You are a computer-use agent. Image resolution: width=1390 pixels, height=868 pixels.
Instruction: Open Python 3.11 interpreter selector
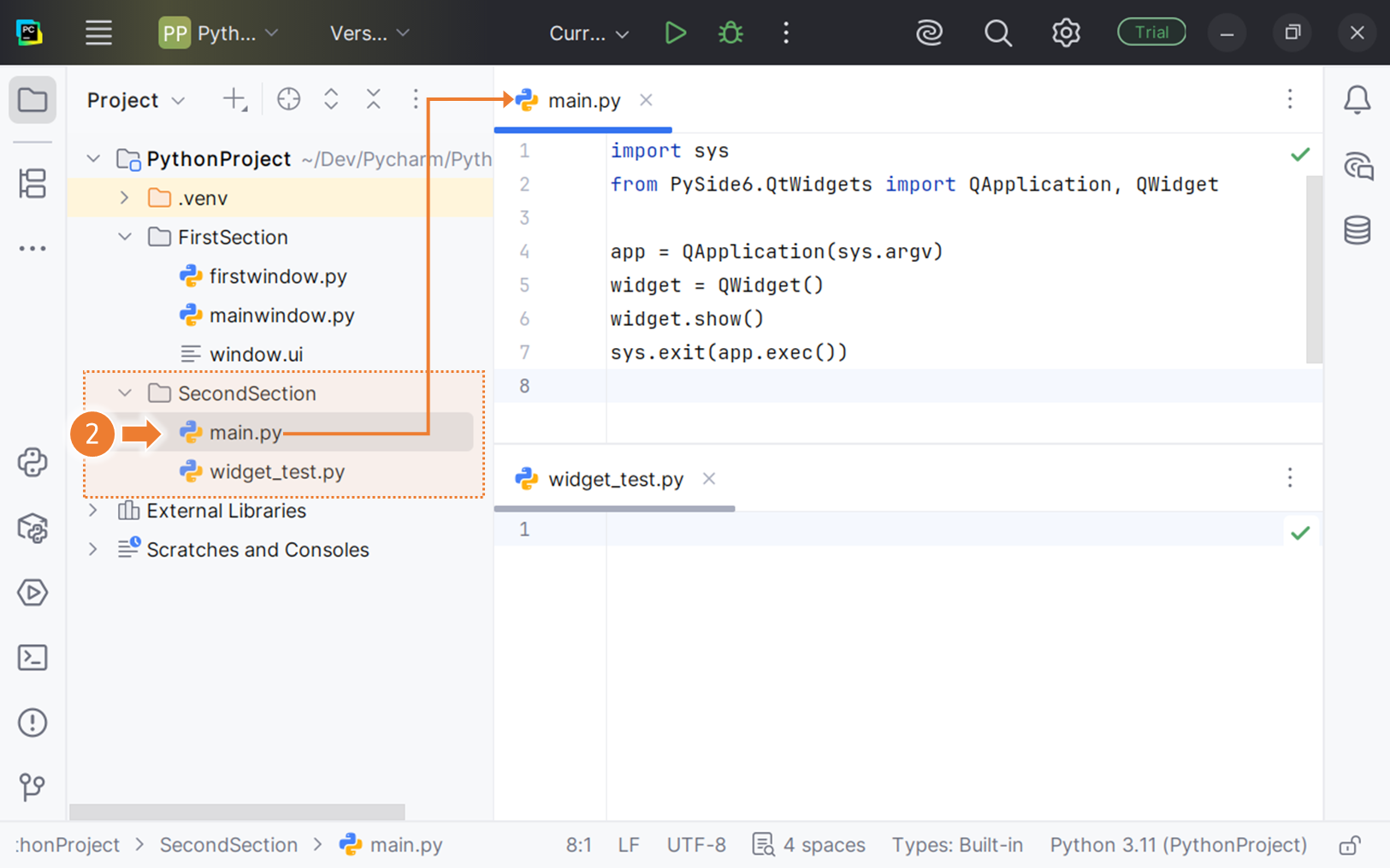tap(1178, 845)
